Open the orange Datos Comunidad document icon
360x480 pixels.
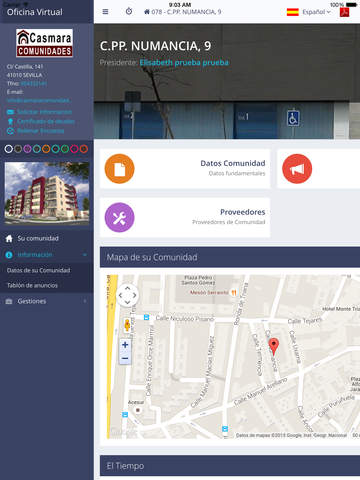119,169
